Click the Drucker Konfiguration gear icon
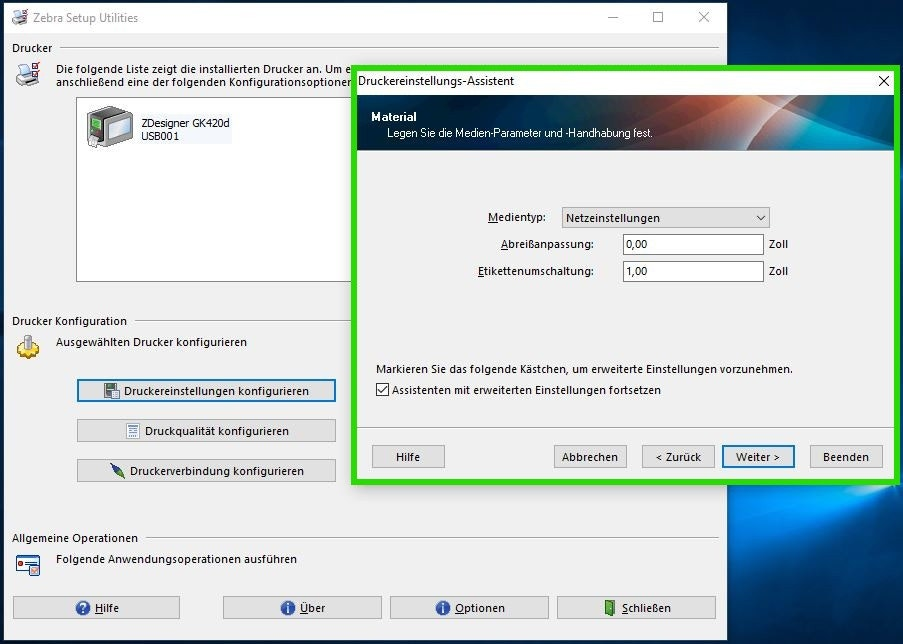The width and height of the screenshot is (903, 644). pyautogui.click(x=28, y=347)
